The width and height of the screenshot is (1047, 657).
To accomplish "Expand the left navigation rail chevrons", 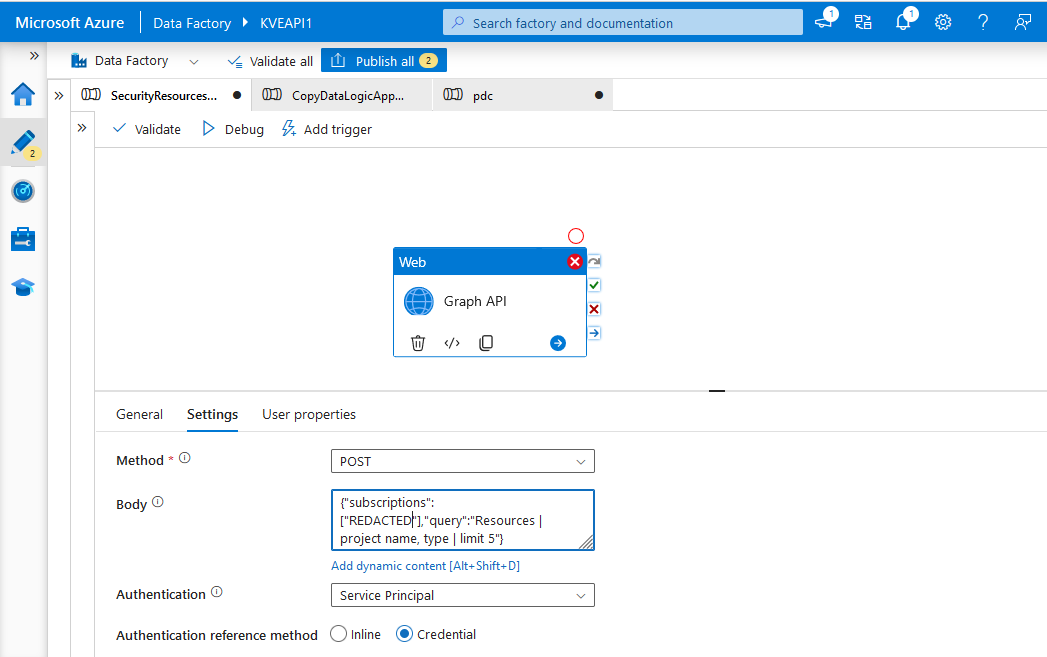I will 34,56.
